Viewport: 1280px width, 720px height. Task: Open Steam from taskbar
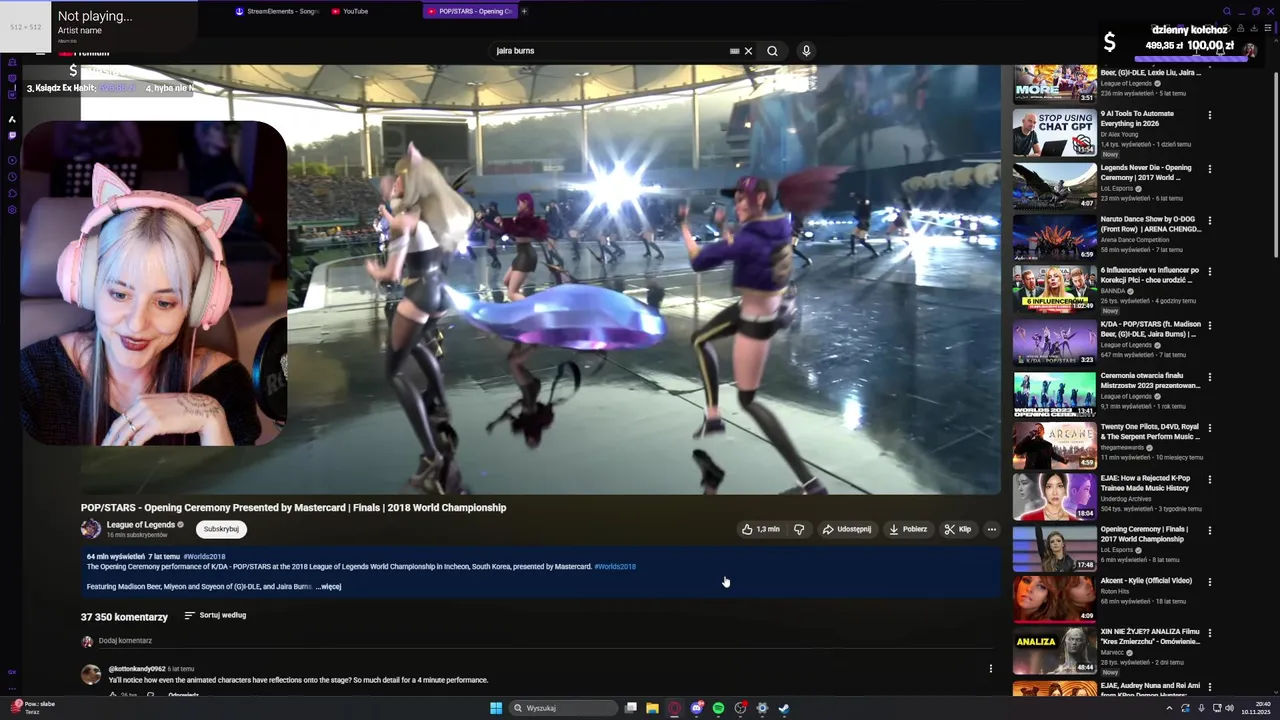pyautogui.click(x=784, y=708)
